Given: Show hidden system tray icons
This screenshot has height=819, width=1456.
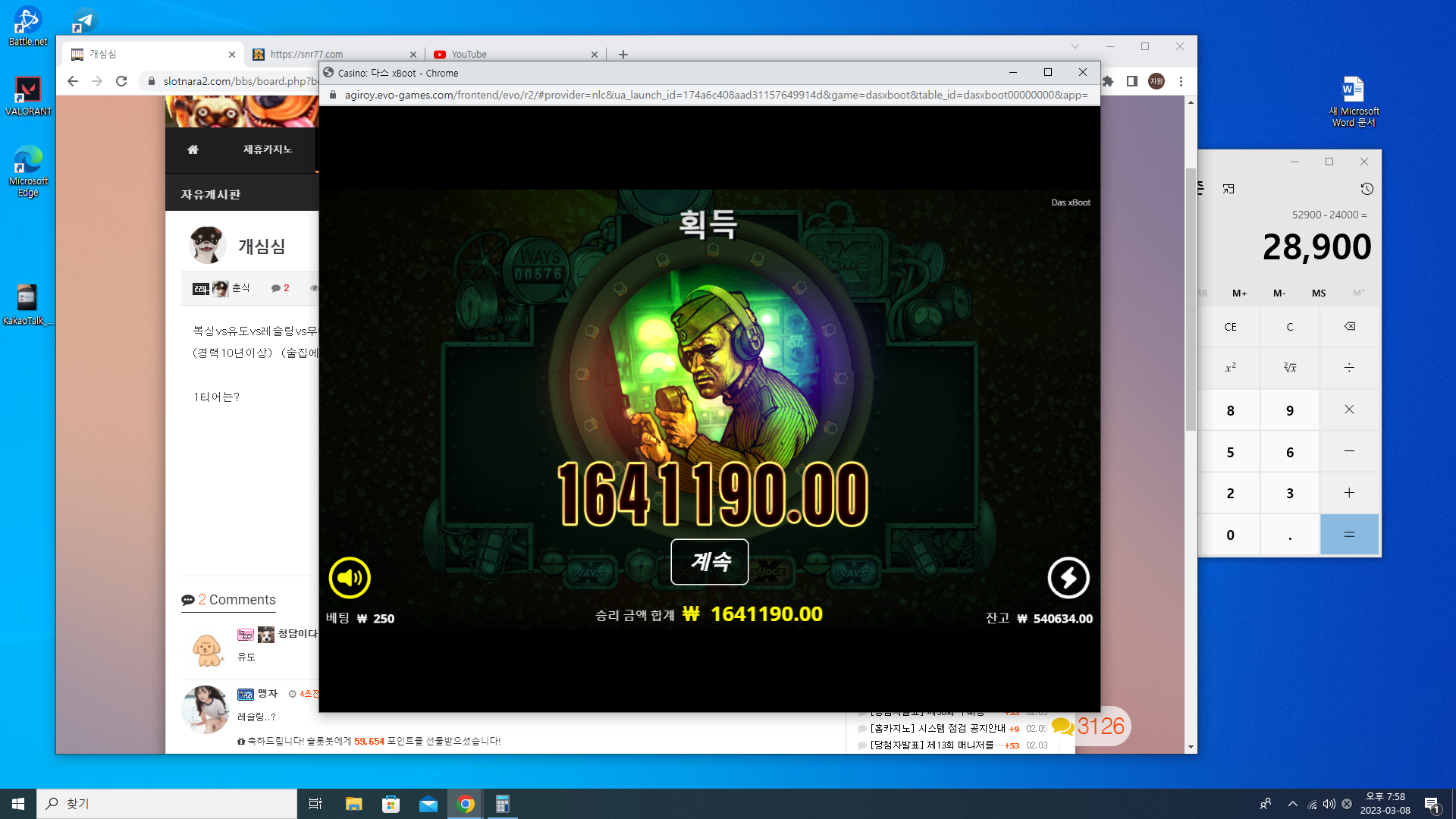Looking at the screenshot, I should (x=1292, y=804).
